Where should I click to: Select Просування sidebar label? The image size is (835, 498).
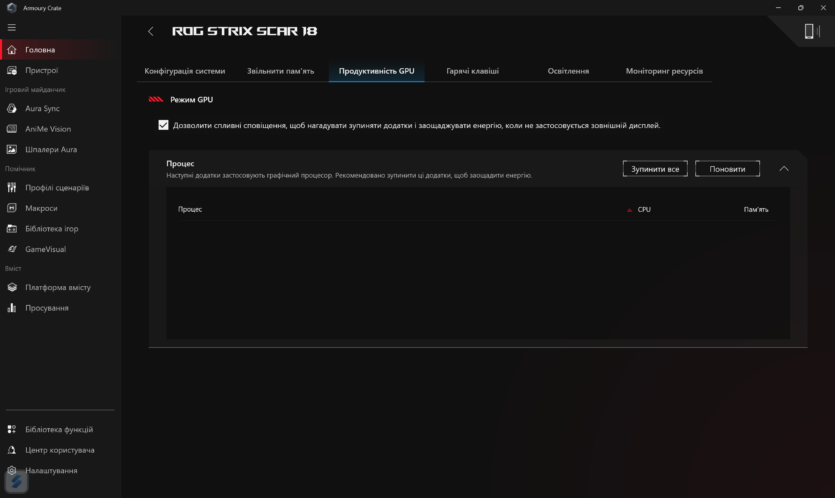(47, 308)
